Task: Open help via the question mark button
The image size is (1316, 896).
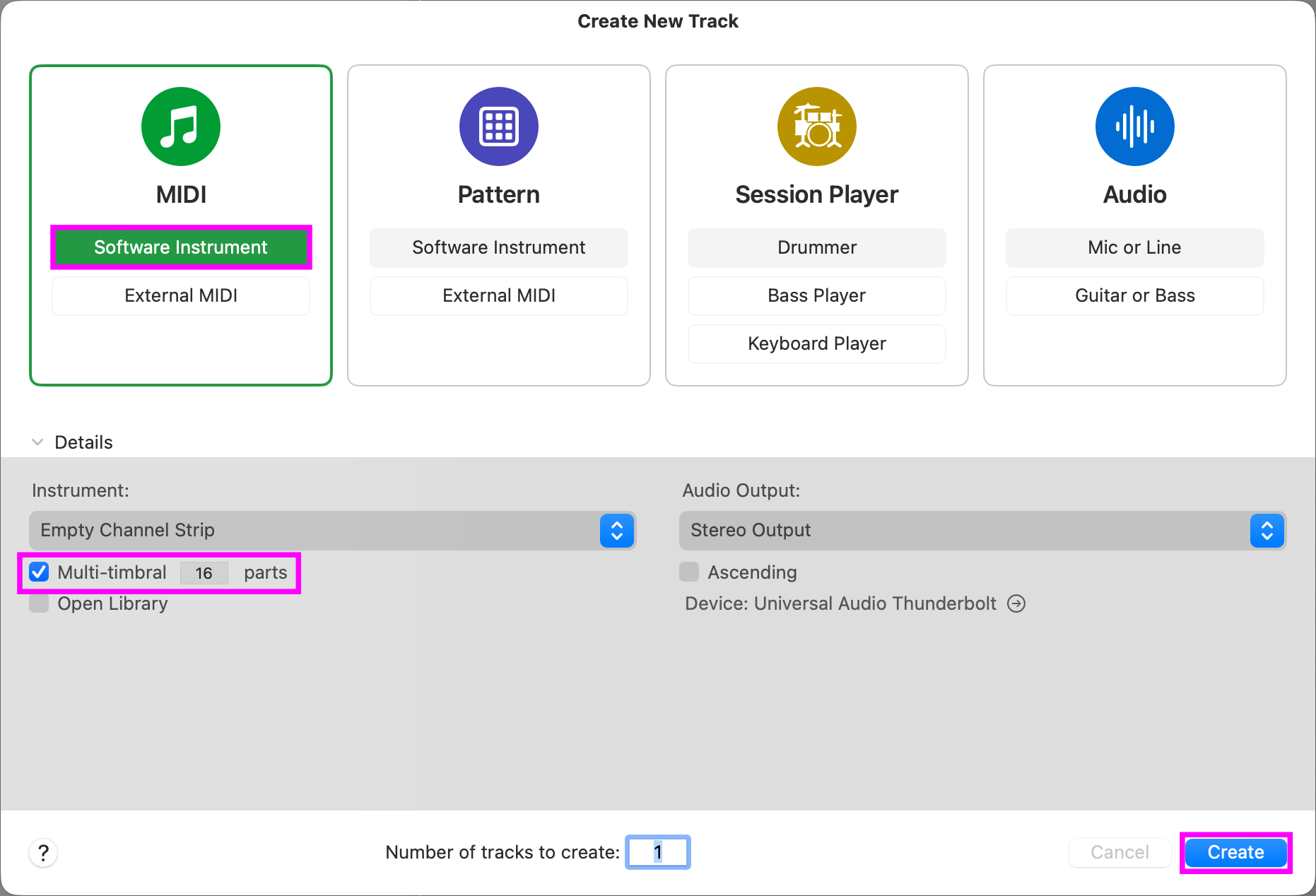Action: [x=43, y=853]
